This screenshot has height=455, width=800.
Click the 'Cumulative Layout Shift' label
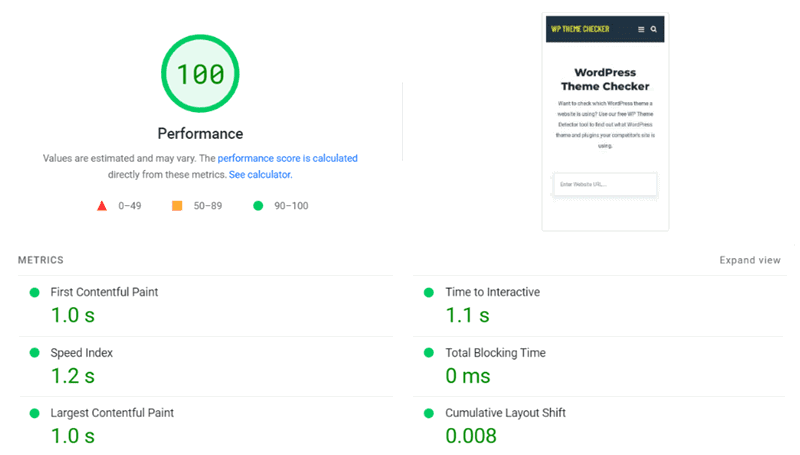[505, 413]
